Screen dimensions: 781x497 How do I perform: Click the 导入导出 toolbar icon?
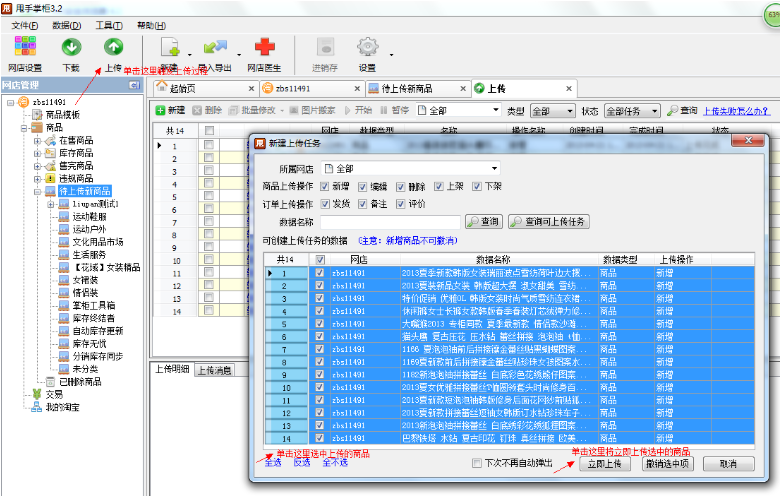pyautogui.click(x=214, y=47)
